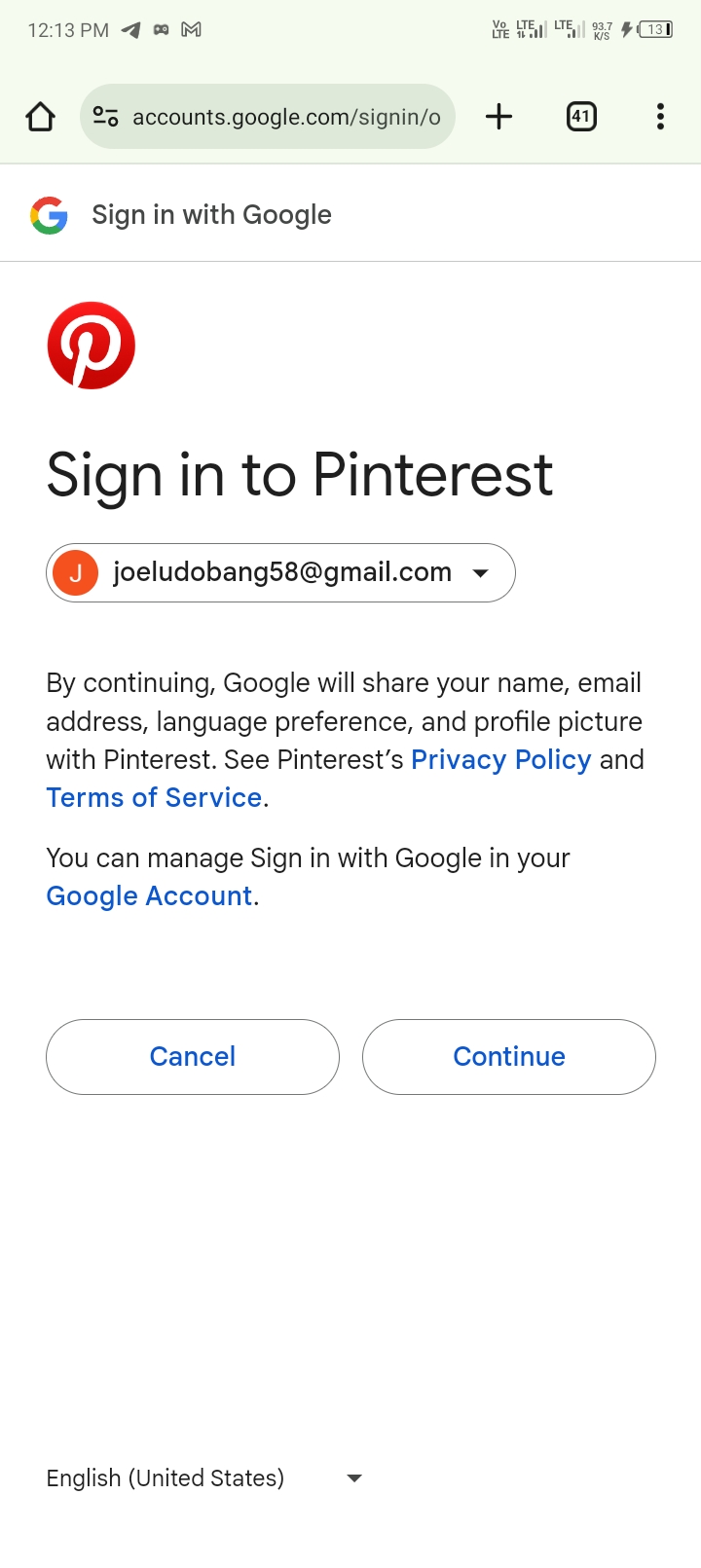701x1568 pixels.
Task: Open Chrome three-dot overflow menu
Action: pos(660,117)
